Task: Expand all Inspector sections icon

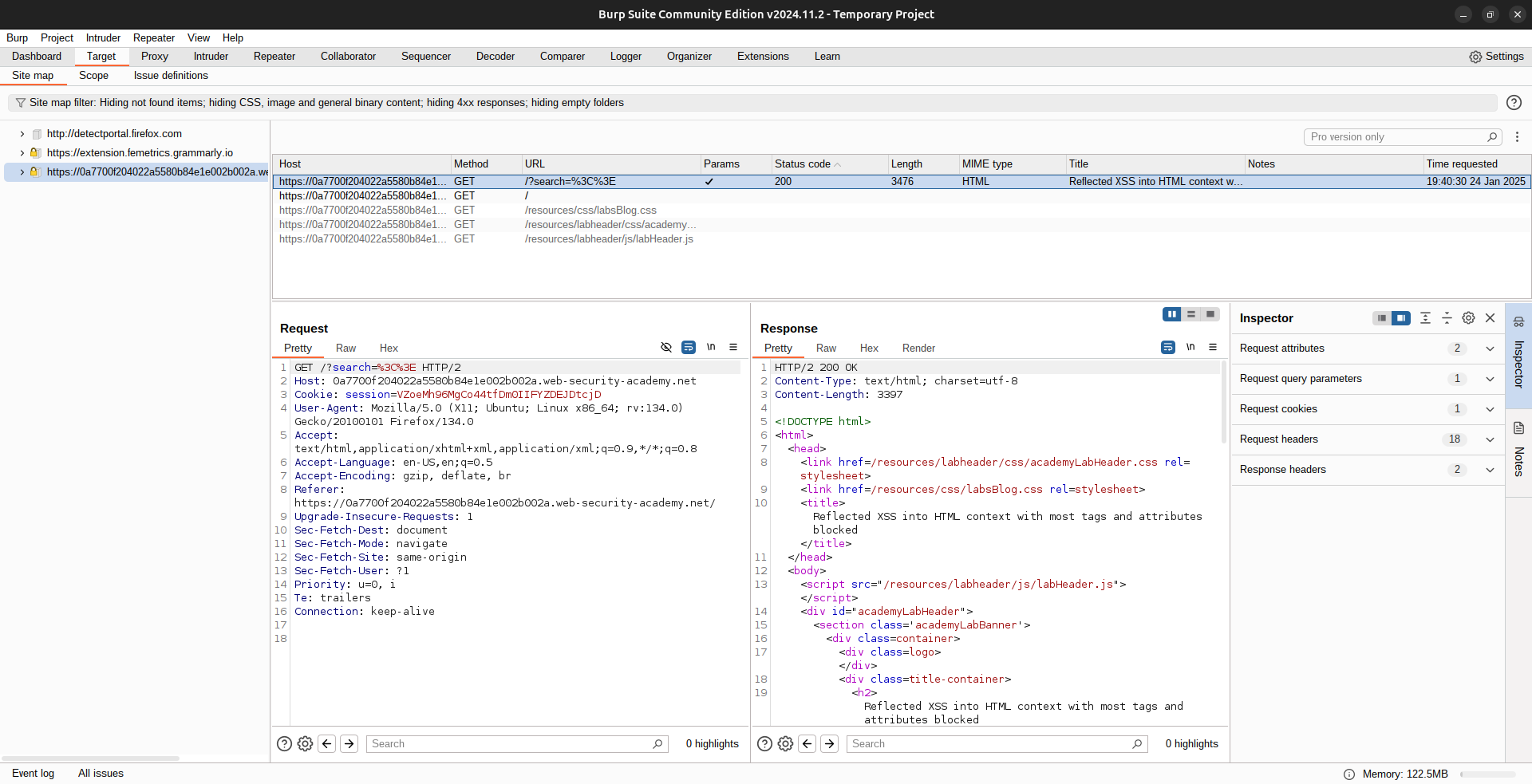Action: tap(1425, 318)
